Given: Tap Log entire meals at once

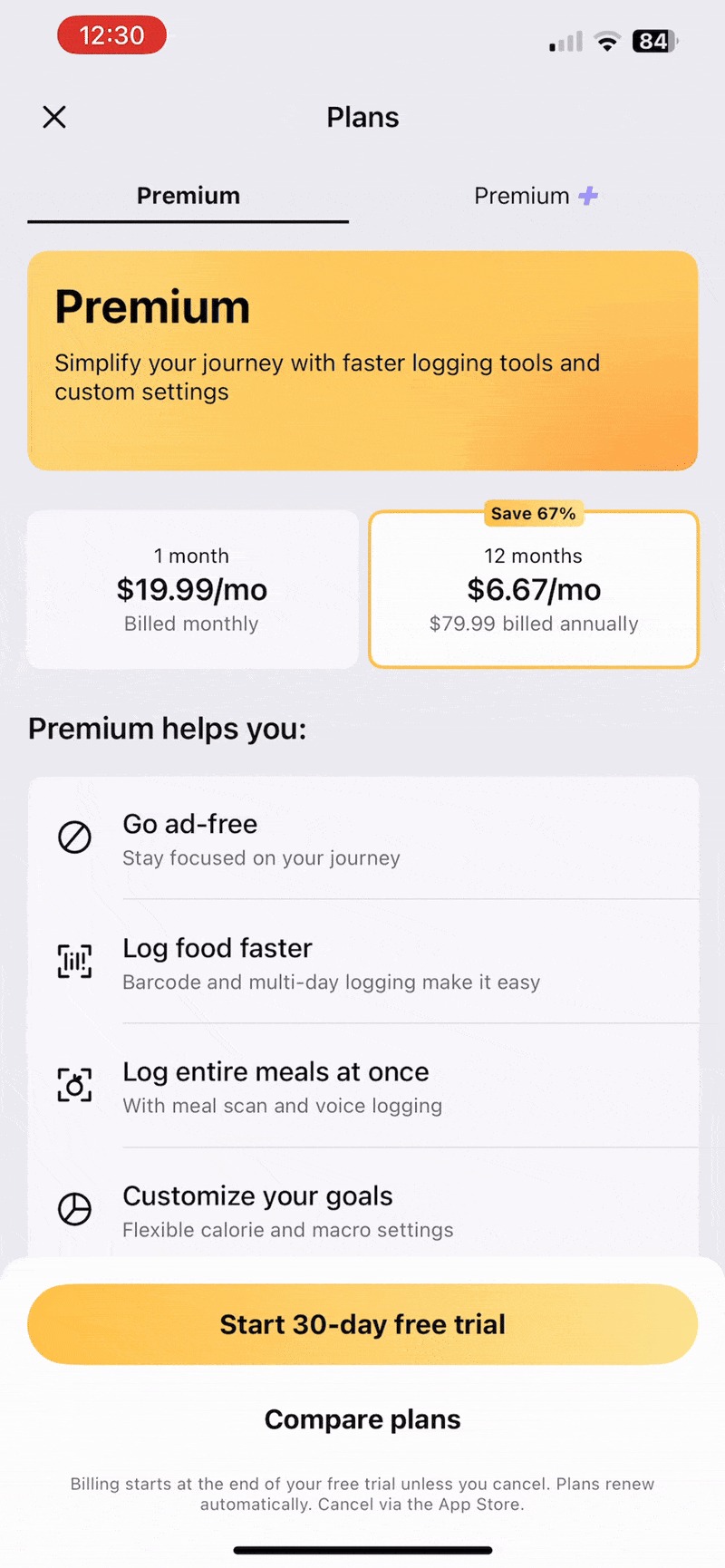Looking at the screenshot, I should point(362,1086).
